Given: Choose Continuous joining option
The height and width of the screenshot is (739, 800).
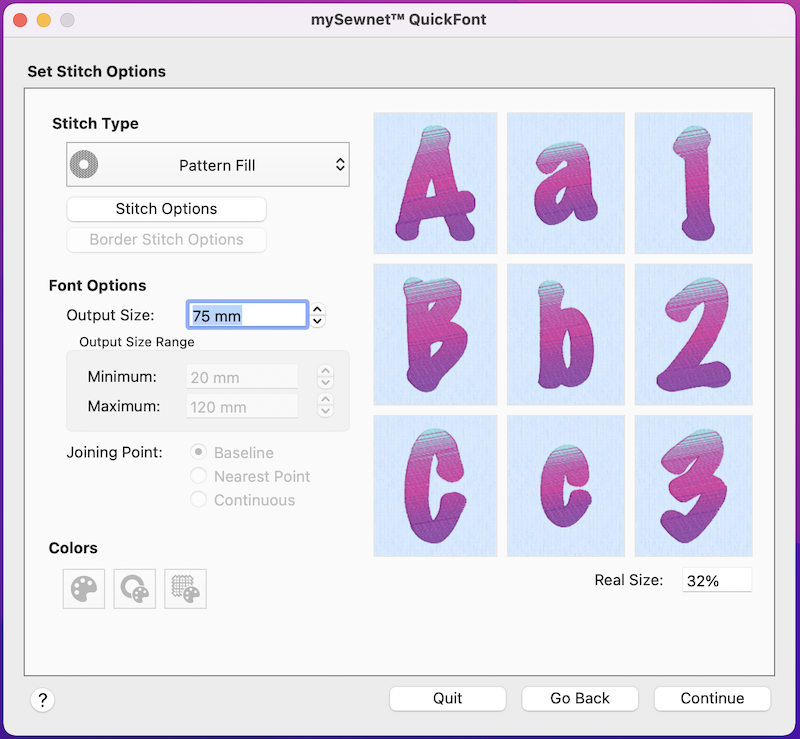Looking at the screenshot, I should [198, 499].
